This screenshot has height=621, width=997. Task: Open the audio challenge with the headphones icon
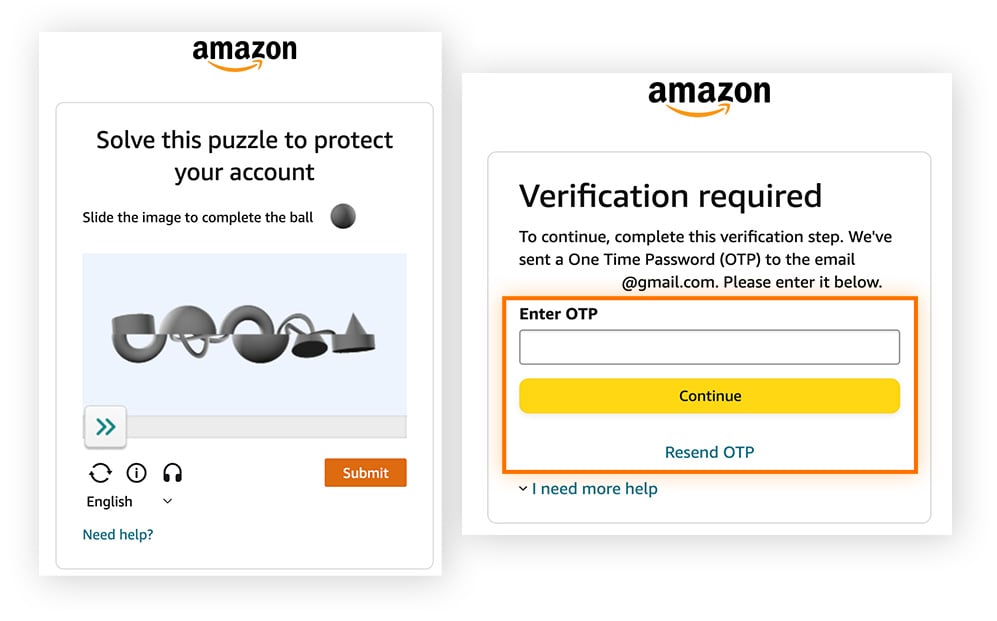[172, 472]
